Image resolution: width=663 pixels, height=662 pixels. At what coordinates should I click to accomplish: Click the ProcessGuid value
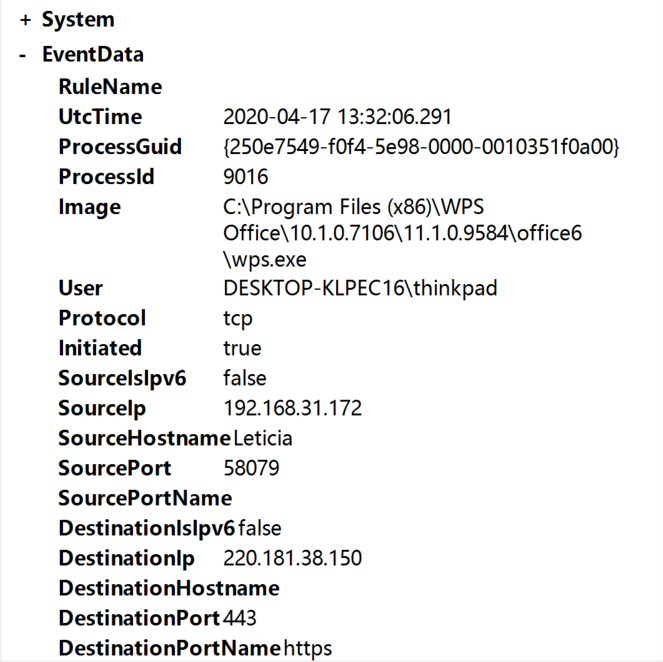point(421,147)
